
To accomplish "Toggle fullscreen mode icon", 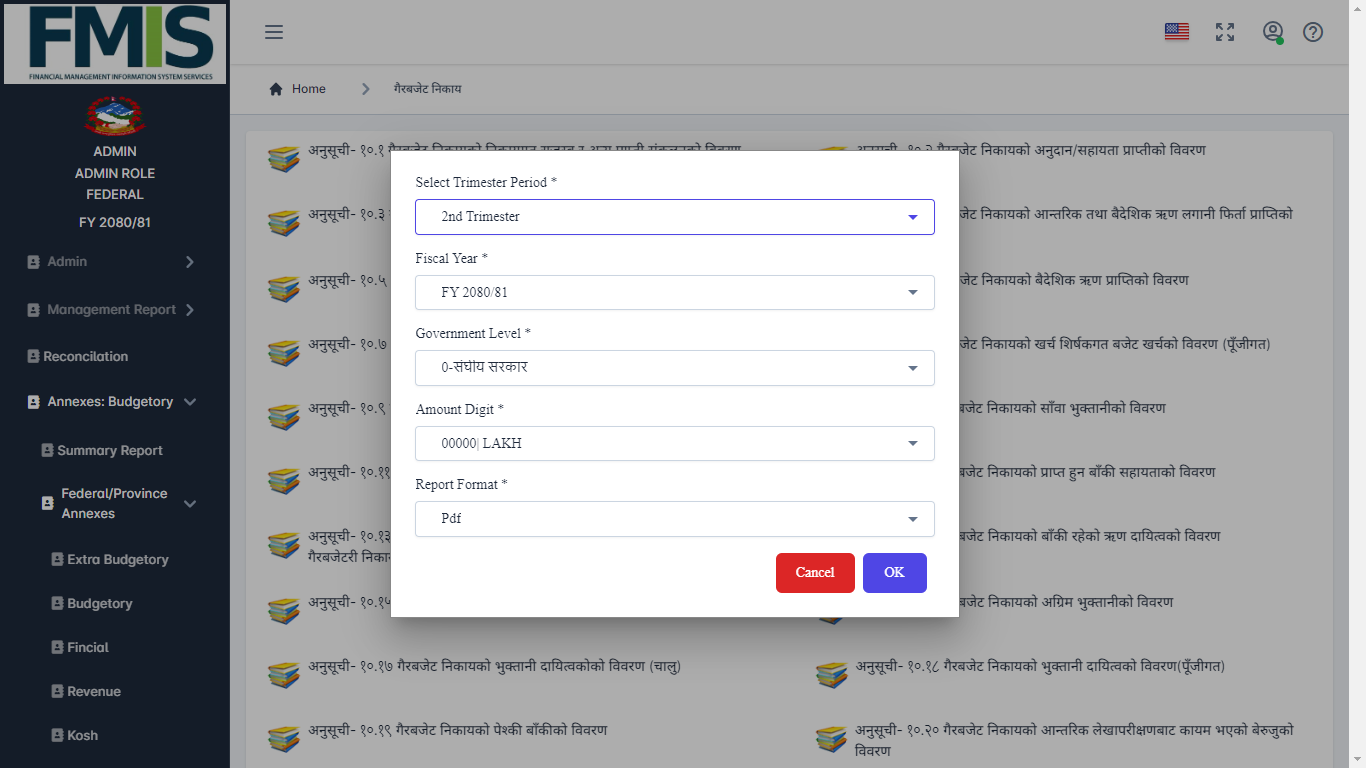I will point(1224,32).
